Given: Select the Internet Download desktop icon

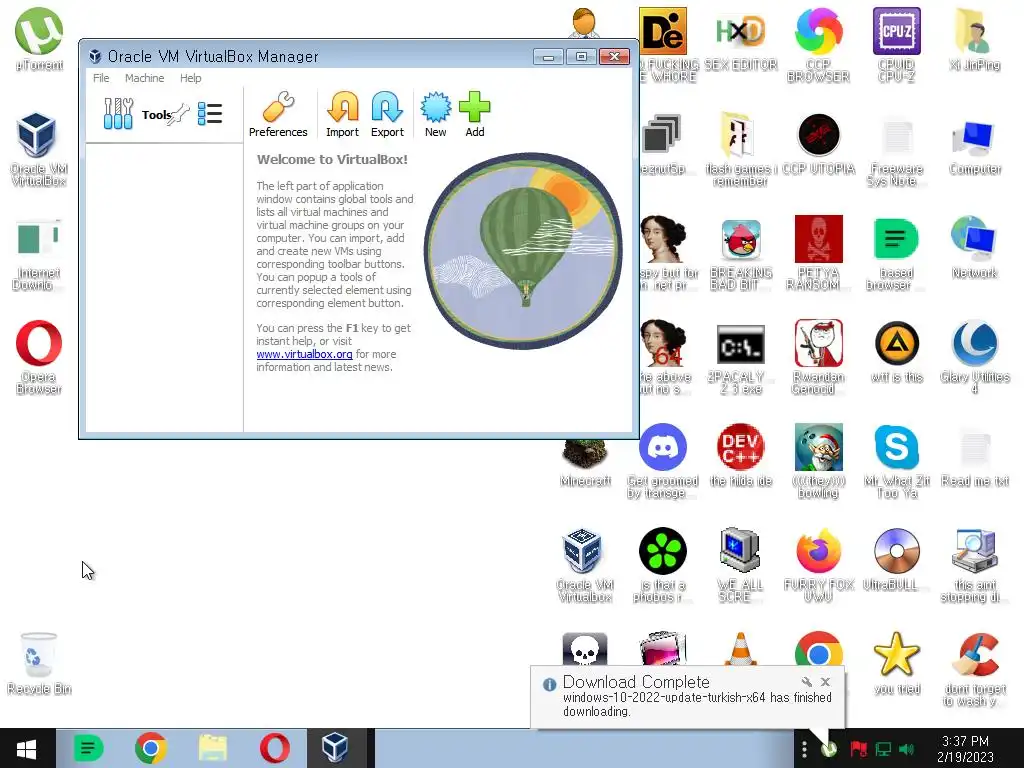Looking at the screenshot, I should click(38, 255).
